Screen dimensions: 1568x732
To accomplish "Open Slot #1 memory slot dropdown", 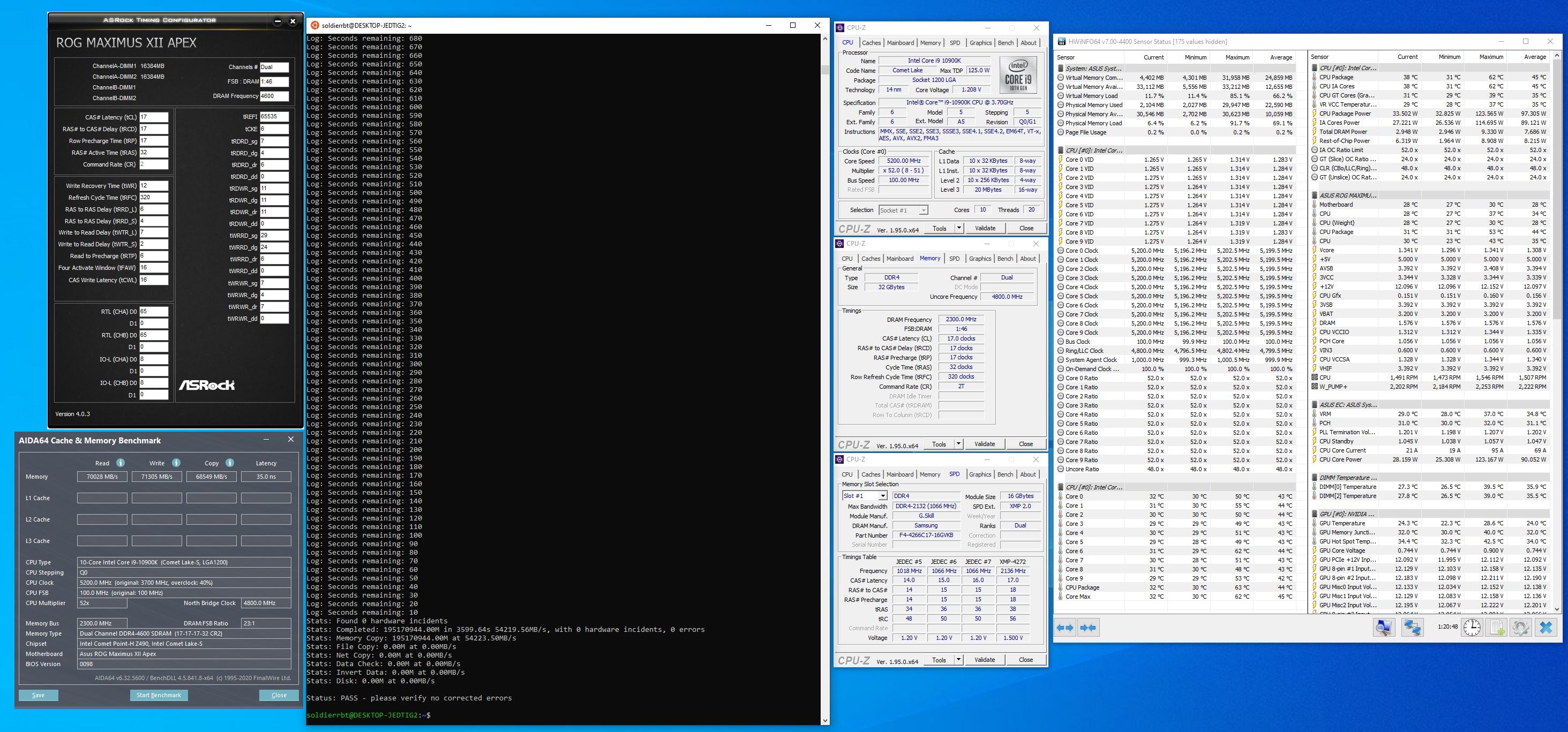I will [x=883, y=496].
